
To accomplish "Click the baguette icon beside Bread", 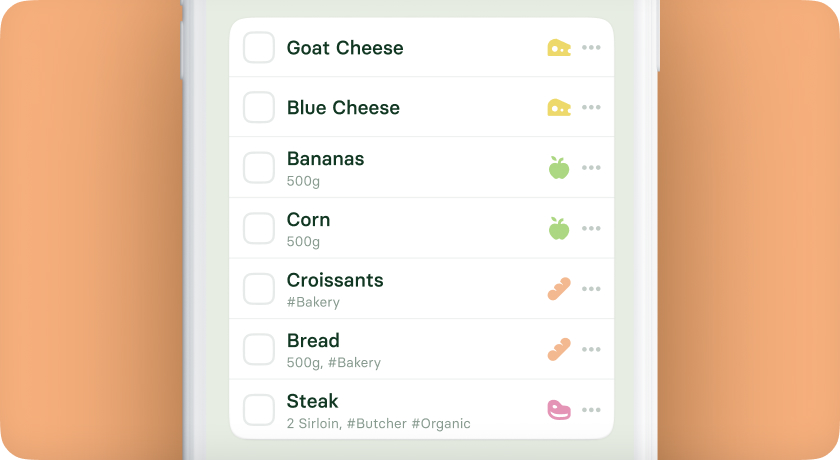I will 559,349.
